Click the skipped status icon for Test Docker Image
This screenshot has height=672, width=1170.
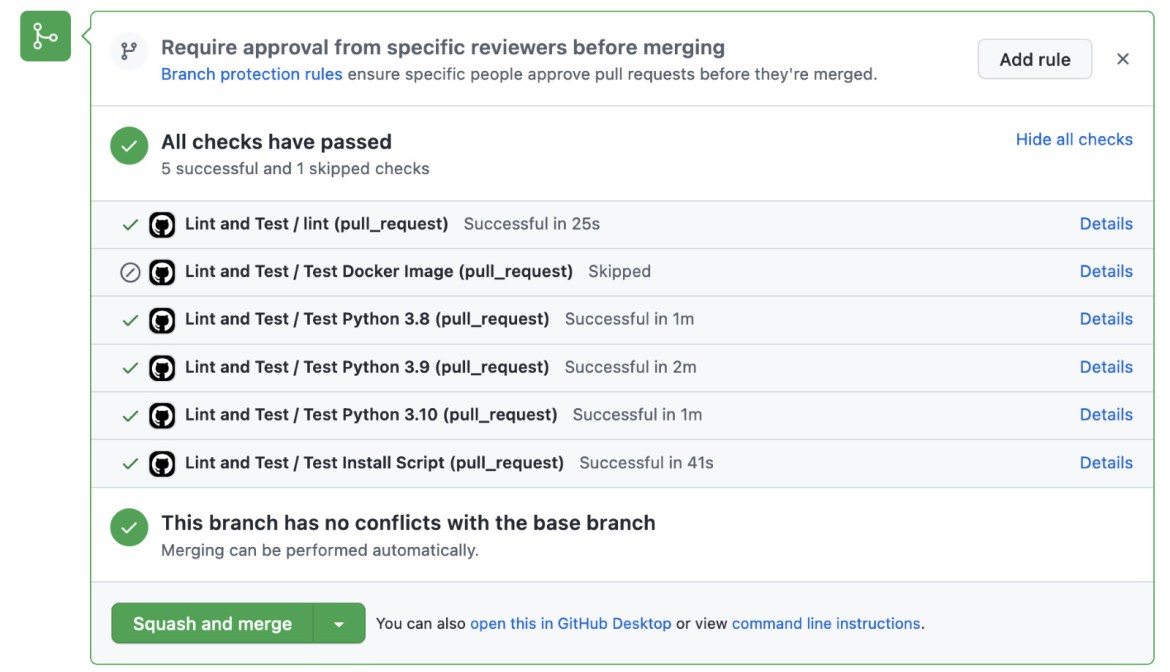coord(129,271)
